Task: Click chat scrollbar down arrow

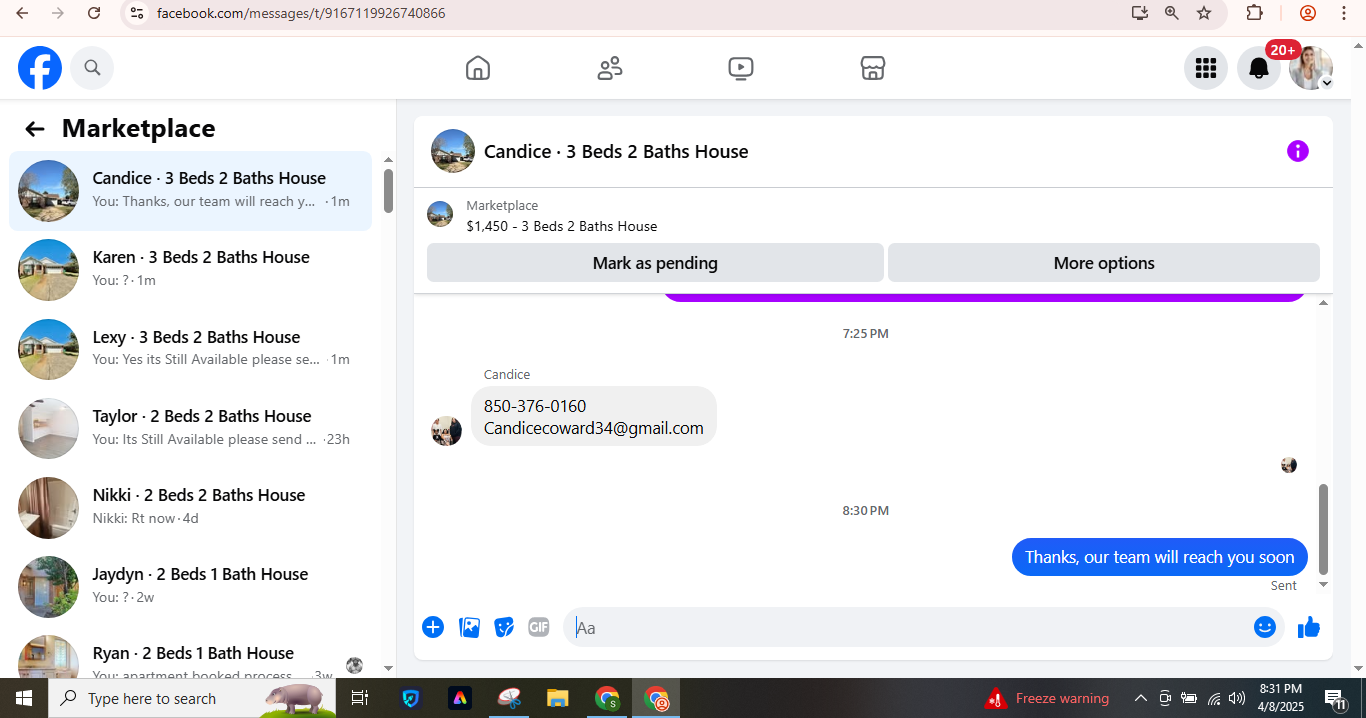Action: click(1324, 584)
